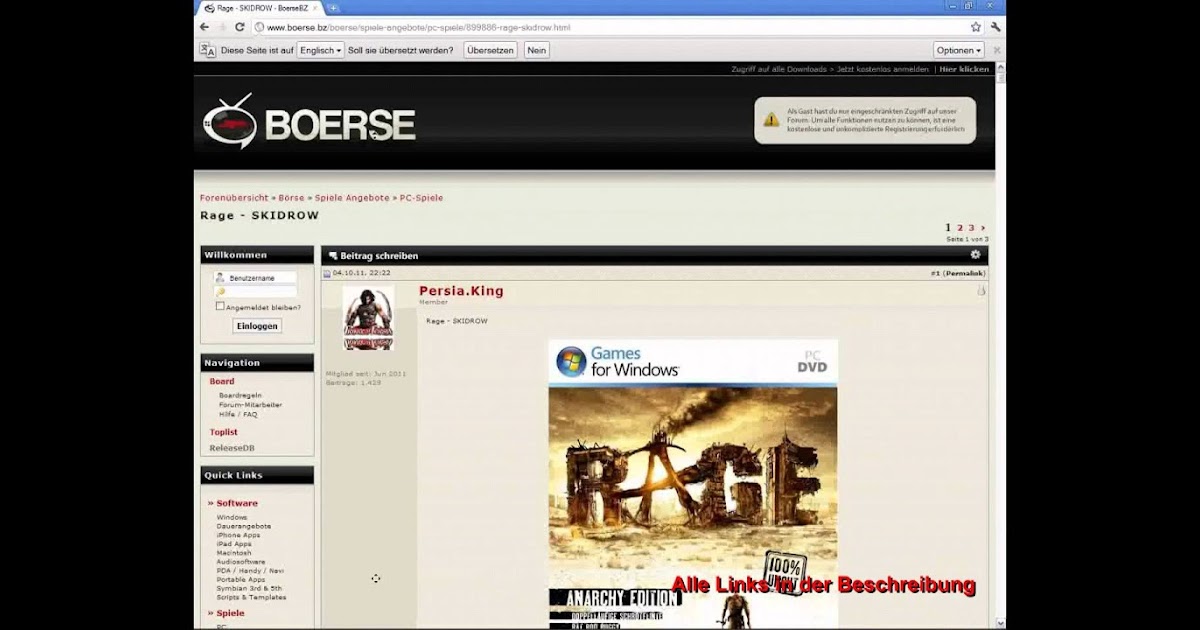Go to next page with the arrow

pyautogui.click(x=983, y=228)
